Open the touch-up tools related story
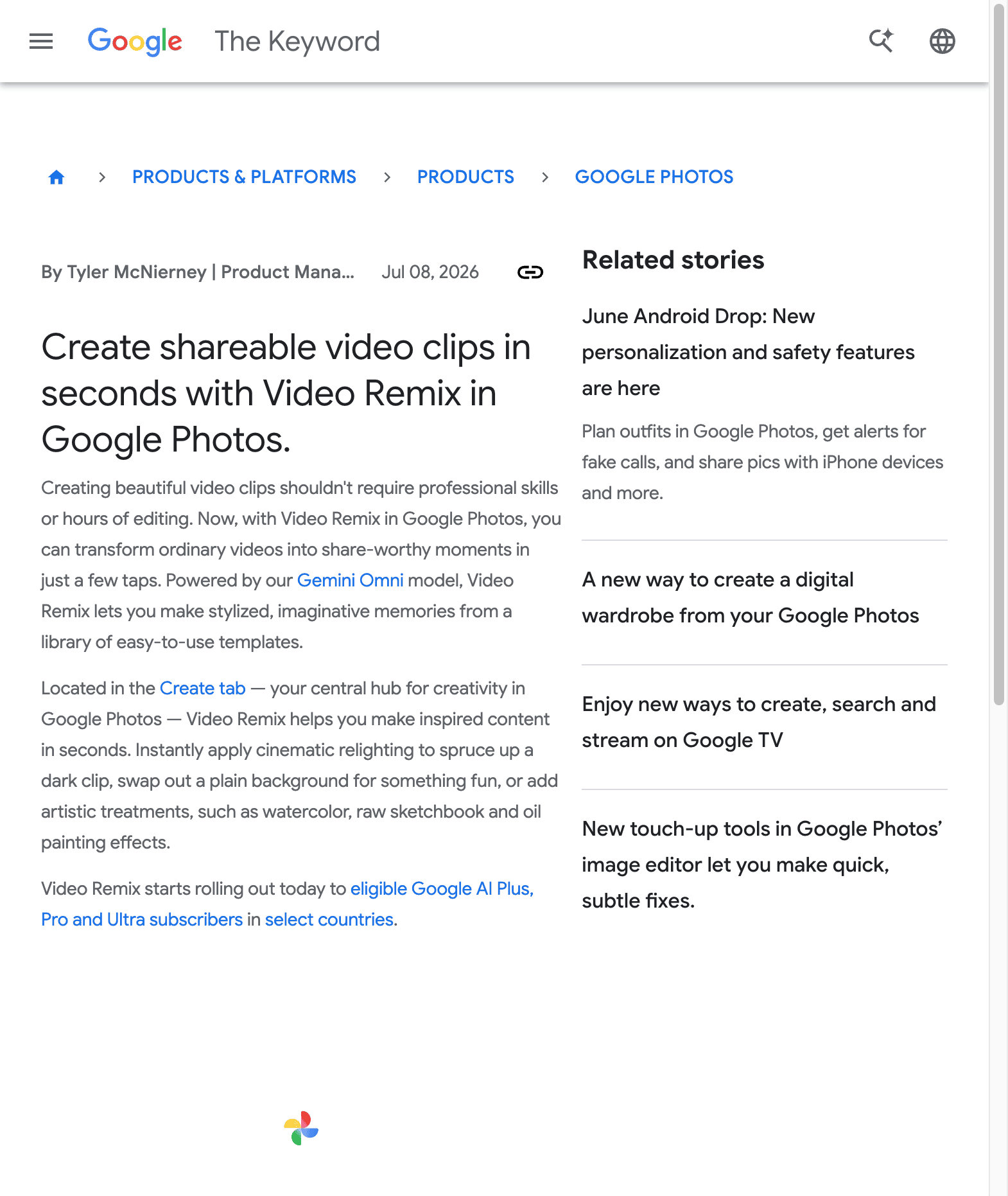This screenshot has width=1008, height=1196. tap(761, 865)
